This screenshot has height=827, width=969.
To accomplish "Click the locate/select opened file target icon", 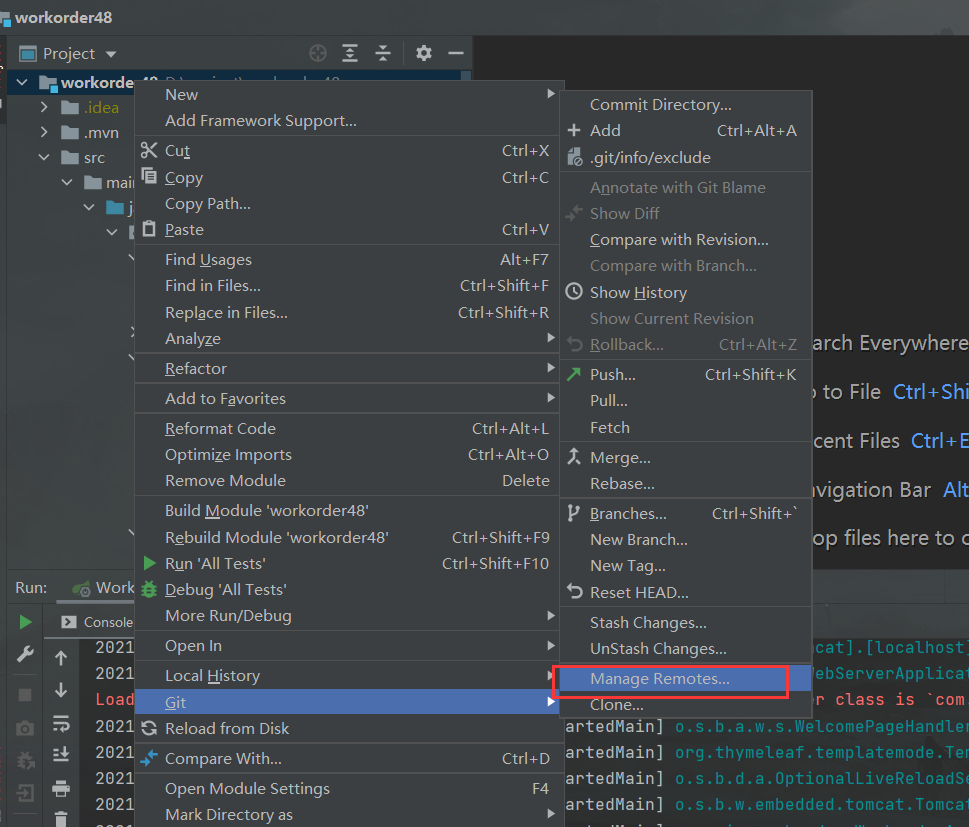I will pyautogui.click(x=318, y=53).
